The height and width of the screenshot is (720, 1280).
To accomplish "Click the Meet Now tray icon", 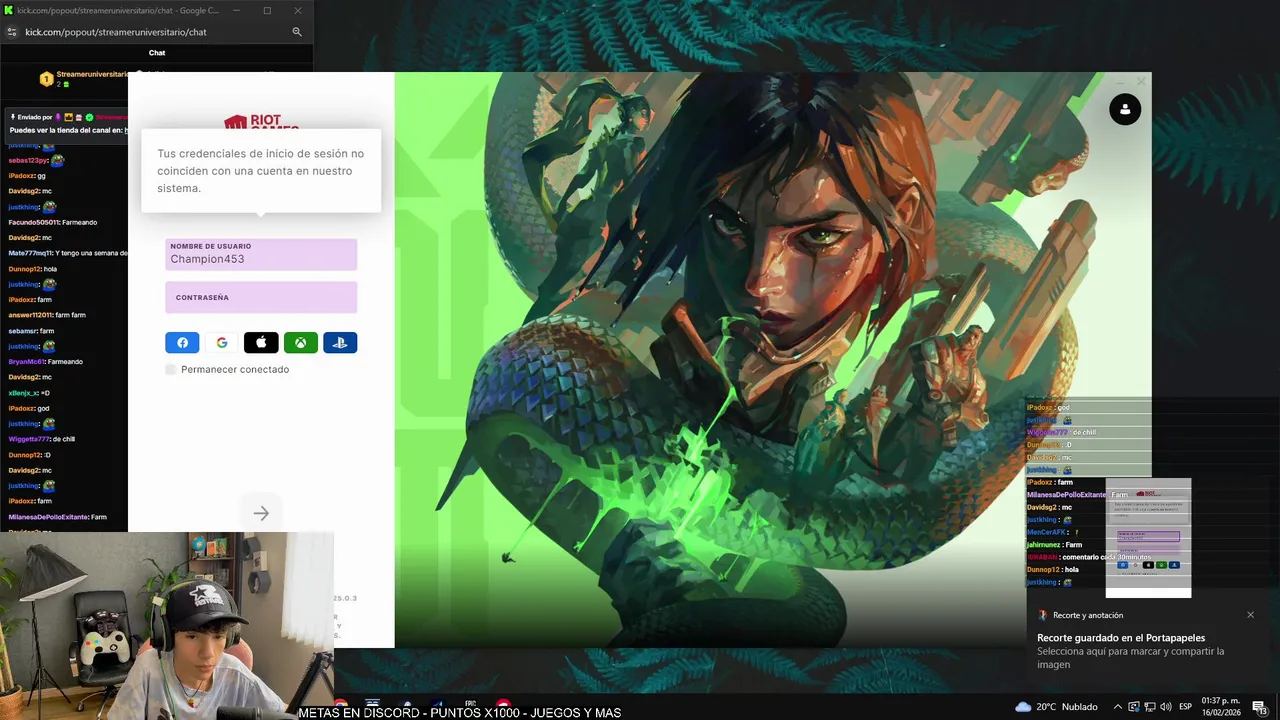I will (1134, 707).
